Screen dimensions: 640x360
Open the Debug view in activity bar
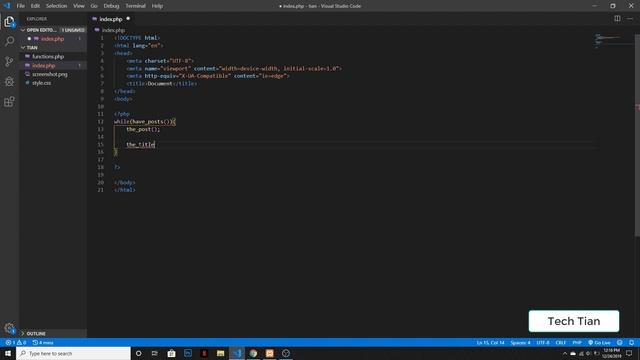pos(9,82)
